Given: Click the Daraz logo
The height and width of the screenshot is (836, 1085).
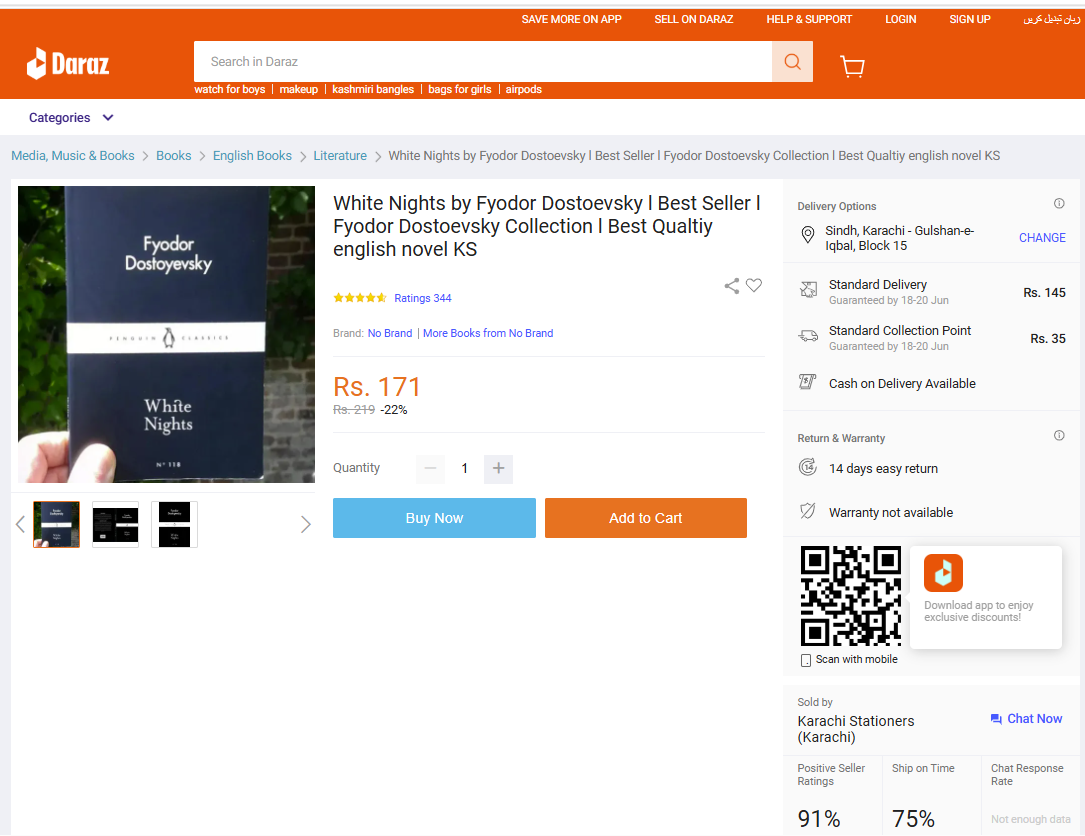Looking at the screenshot, I should (x=68, y=64).
